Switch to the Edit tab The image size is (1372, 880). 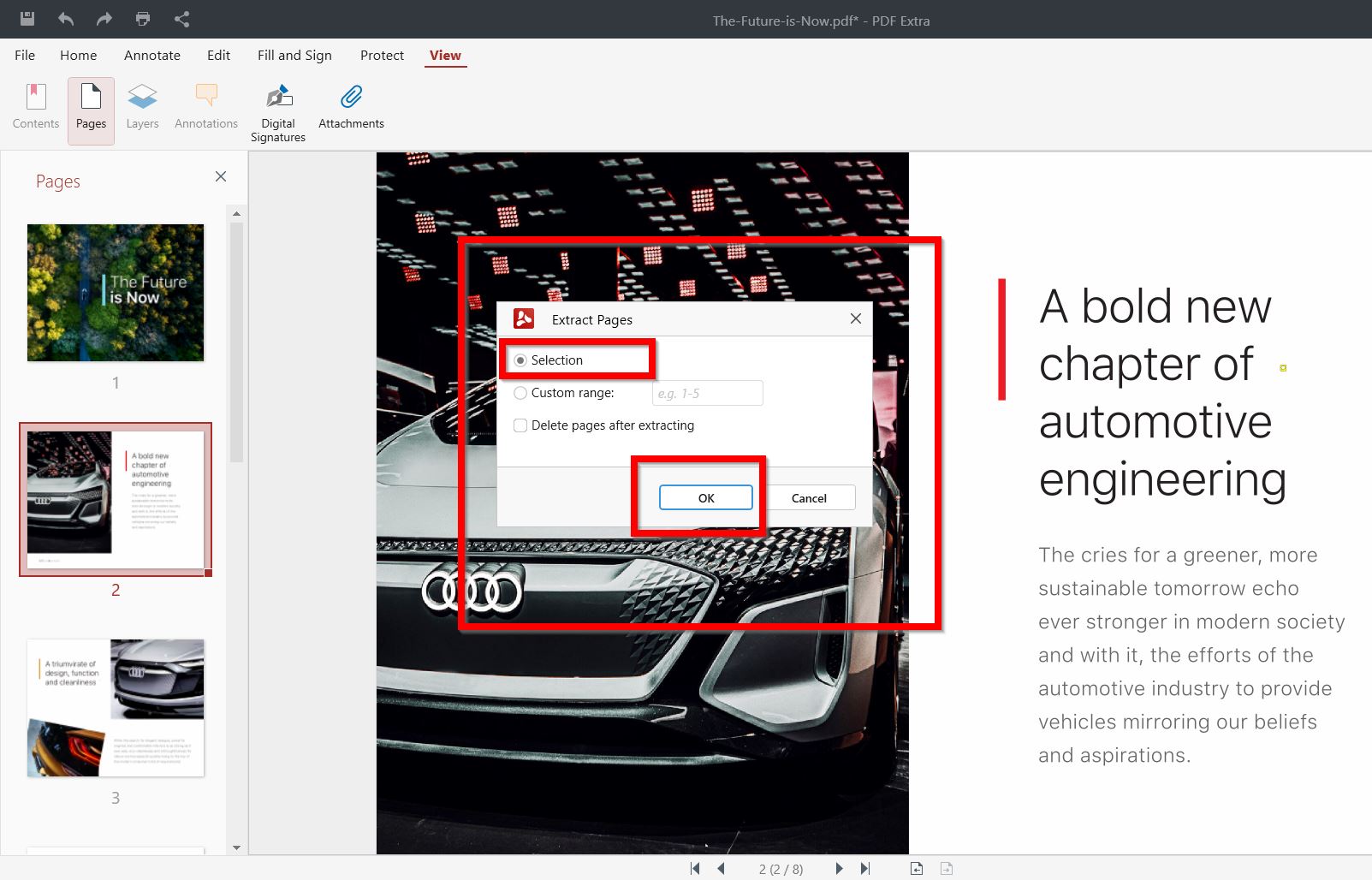pyautogui.click(x=218, y=55)
